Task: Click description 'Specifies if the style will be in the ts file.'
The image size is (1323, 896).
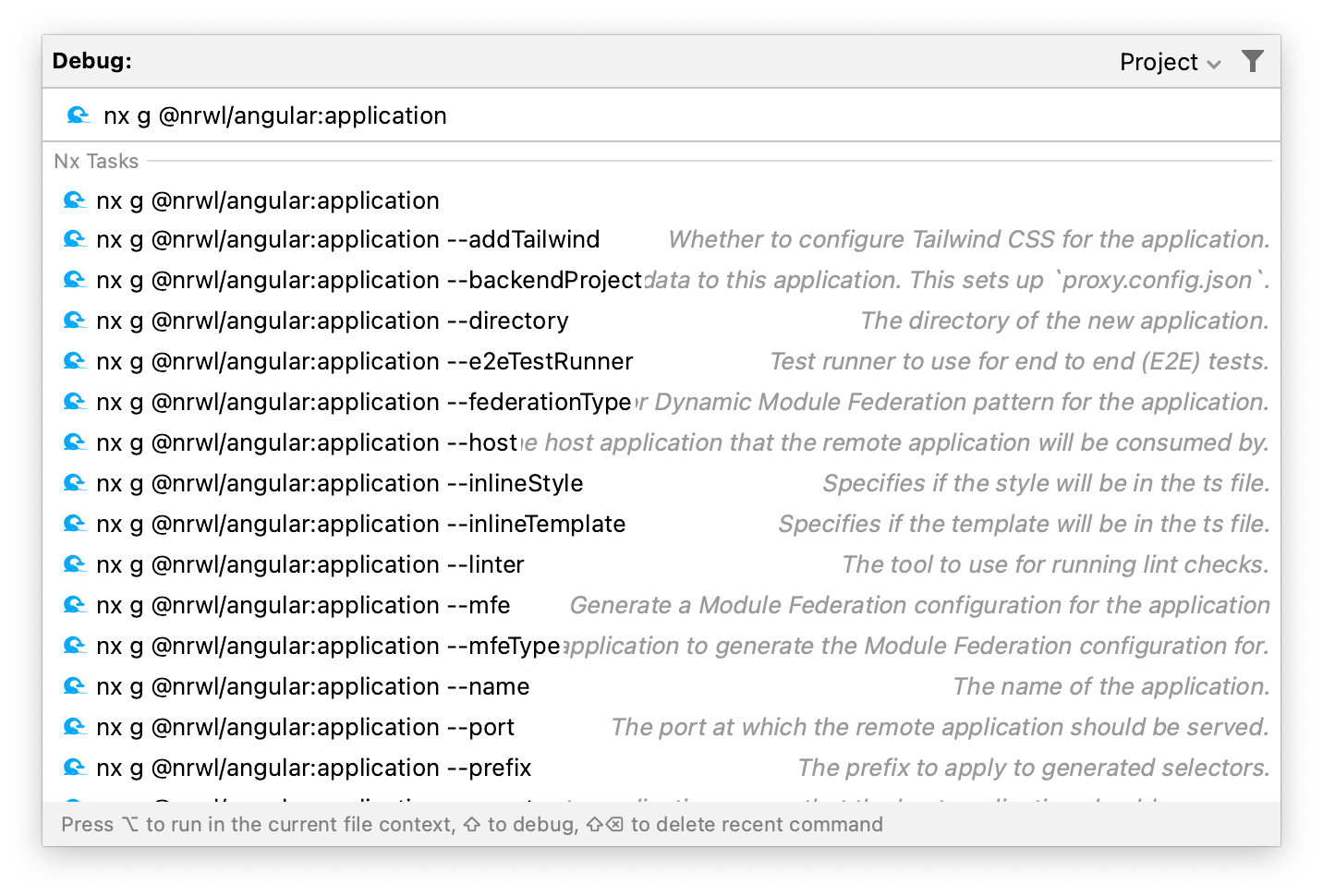Action: coord(1047,483)
